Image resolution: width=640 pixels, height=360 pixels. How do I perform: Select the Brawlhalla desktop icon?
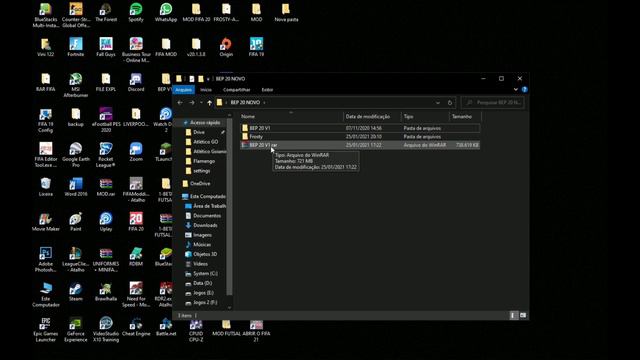[106, 291]
